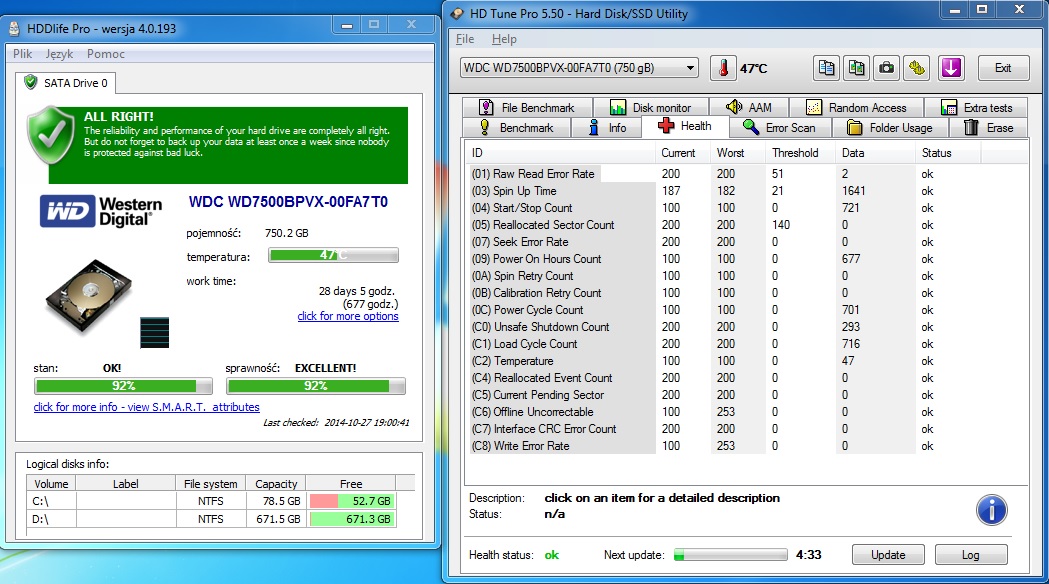Select the C:\ volume row
Image resolution: width=1049 pixels, height=584 pixels.
pyautogui.click(x=211, y=501)
